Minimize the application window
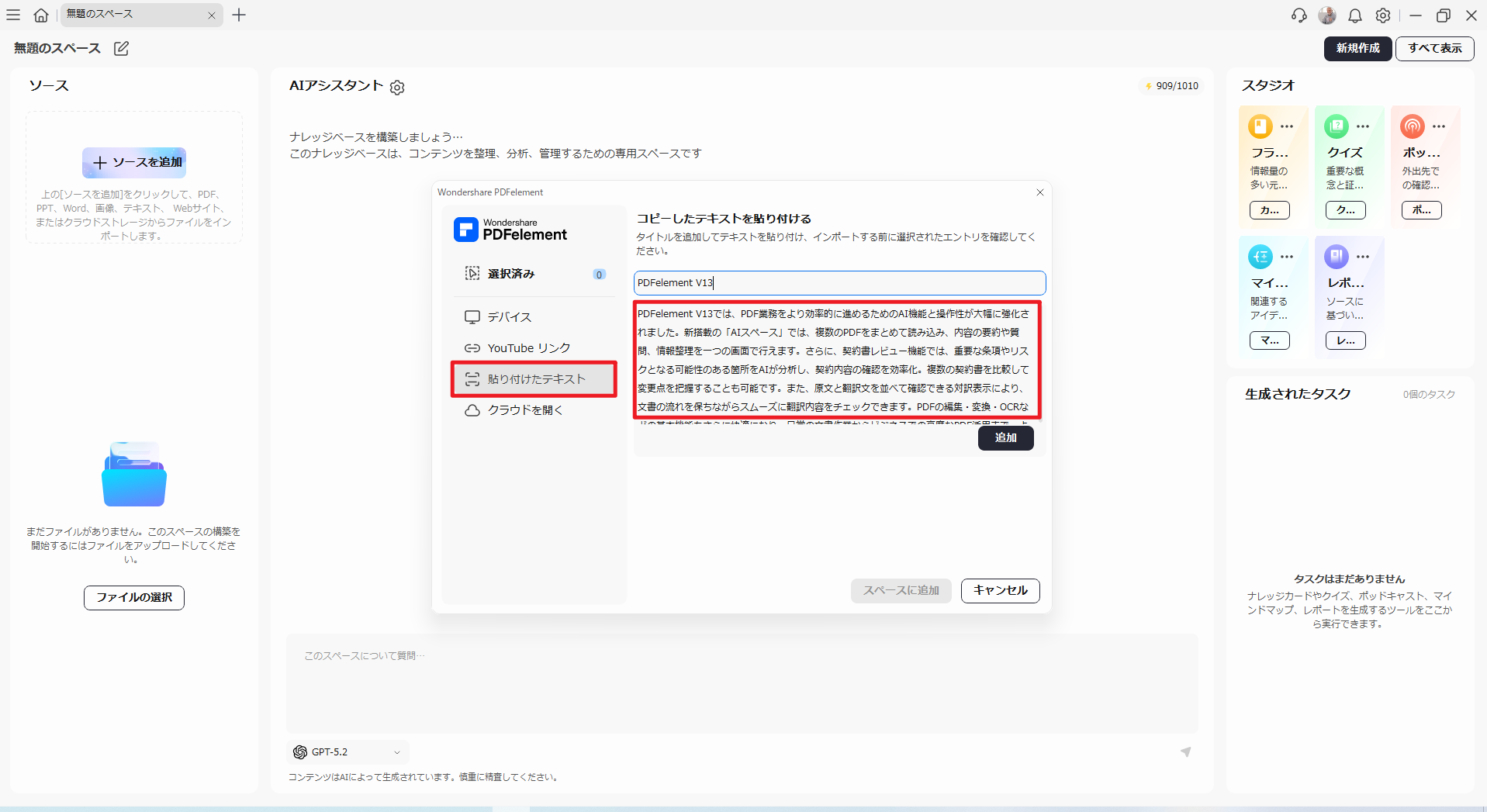1487x812 pixels. (x=1416, y=16)
